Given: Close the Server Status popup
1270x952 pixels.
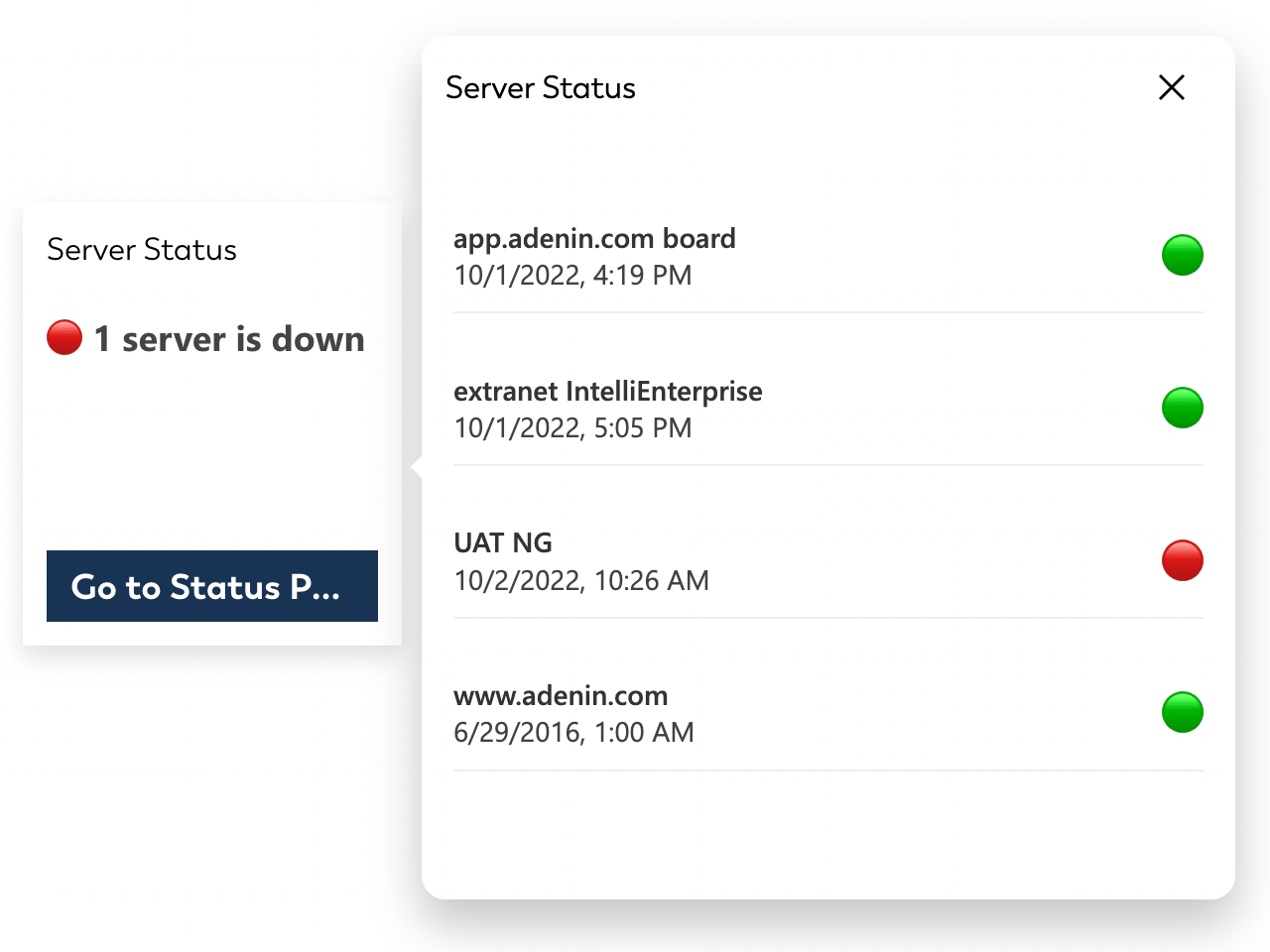Looking at the screenshot, I should [1172, 87].
